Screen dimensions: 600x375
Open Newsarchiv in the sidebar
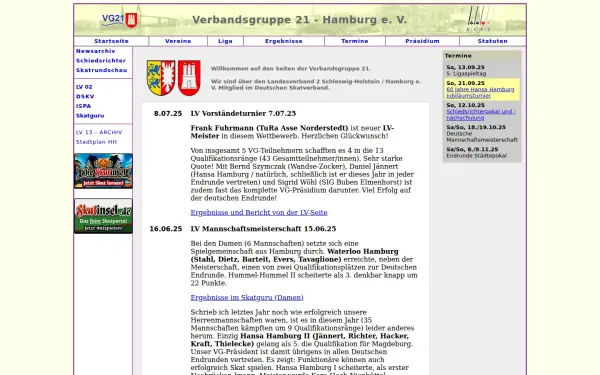click(x=96, y=51)
